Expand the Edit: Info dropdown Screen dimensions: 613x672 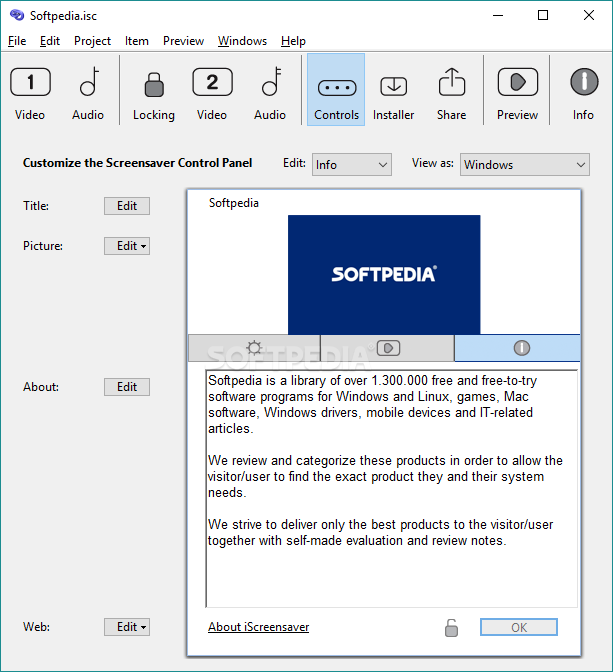(x=352, y=165)
